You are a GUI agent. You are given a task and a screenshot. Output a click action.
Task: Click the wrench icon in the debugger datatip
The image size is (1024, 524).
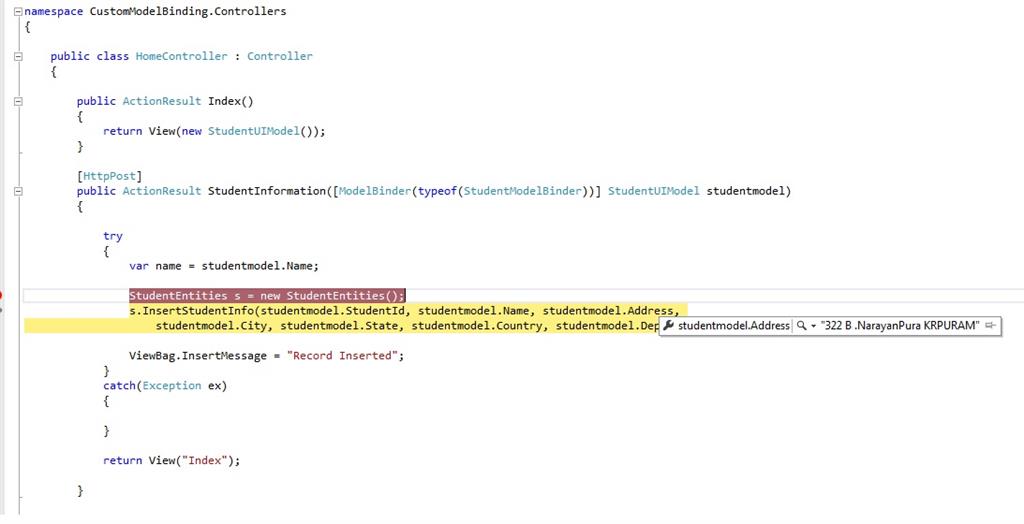669,325
